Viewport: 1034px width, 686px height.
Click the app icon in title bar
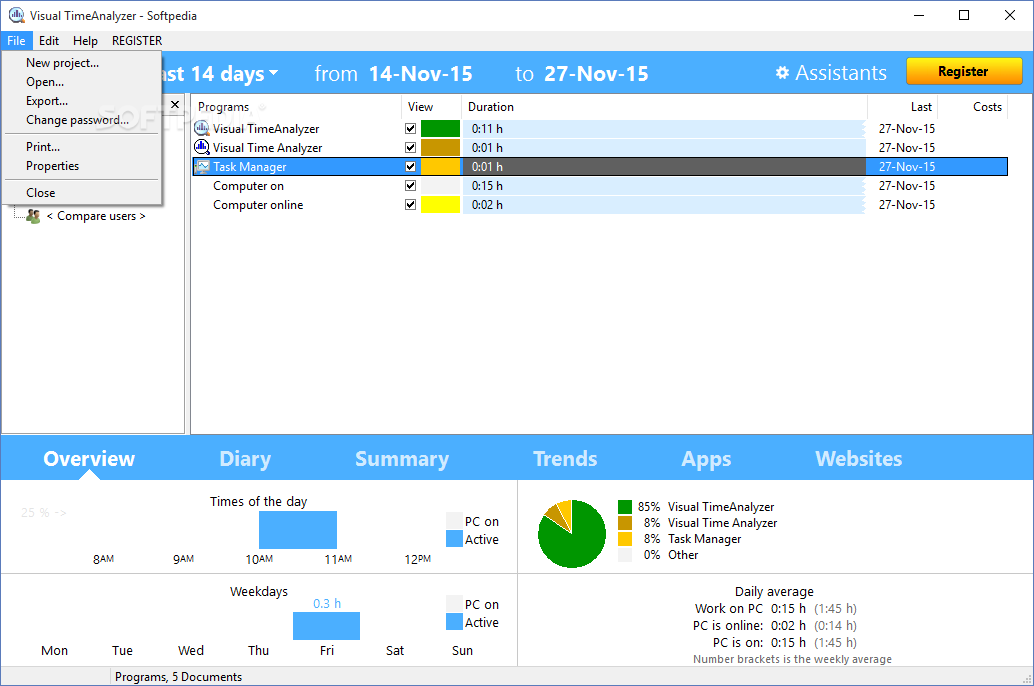point(16,15)
